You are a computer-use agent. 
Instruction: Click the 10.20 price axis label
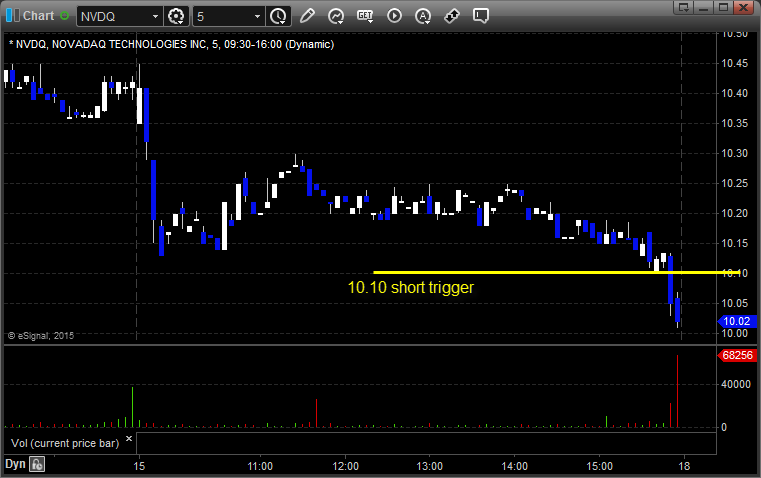[735, 213]
